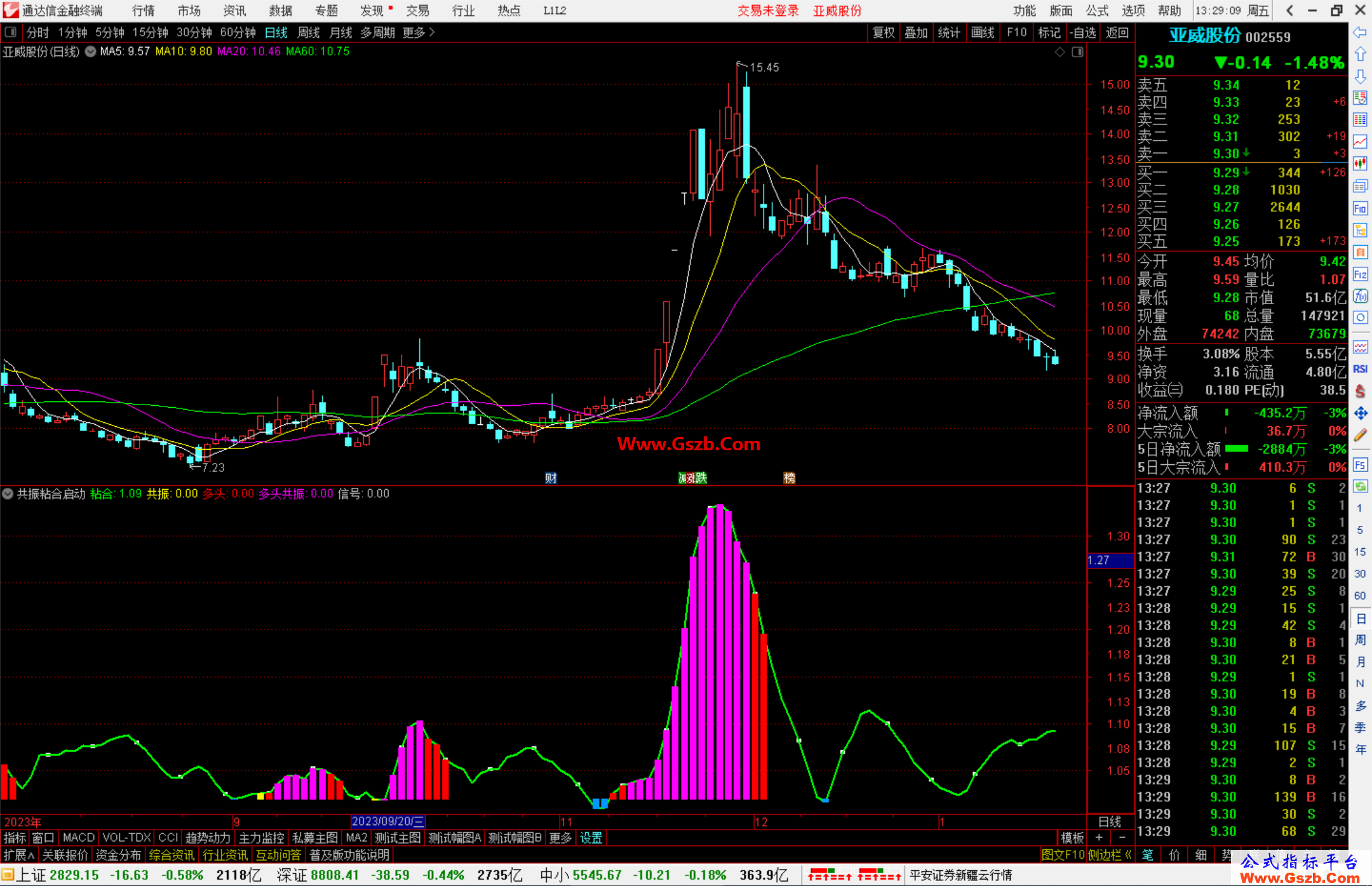The image size is (1372, 886).
Task: Click the circle icon in right sidebar
Action: click(1360, 318)
